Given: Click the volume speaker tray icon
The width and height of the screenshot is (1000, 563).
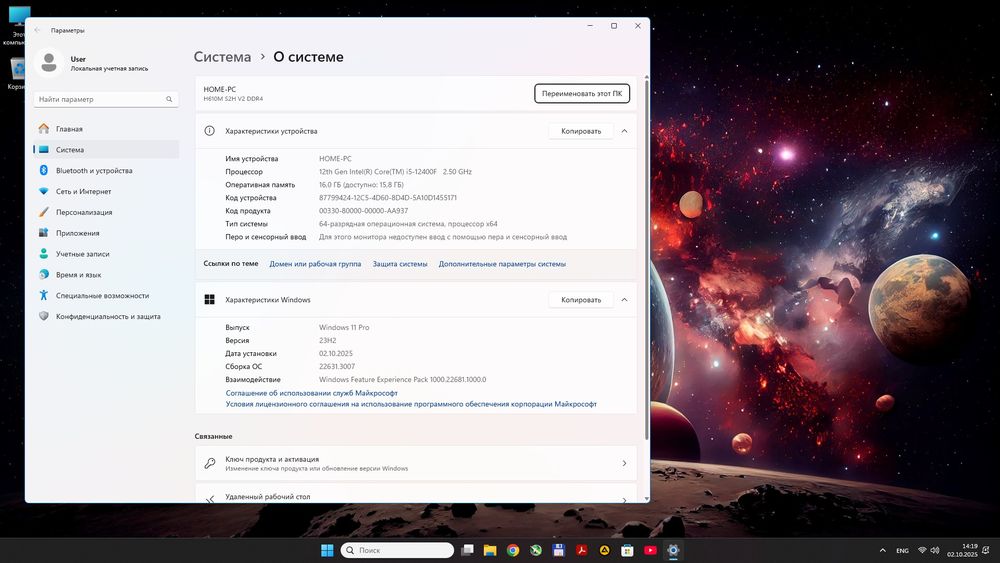Looking at the screenshot, I should point(935,550).
